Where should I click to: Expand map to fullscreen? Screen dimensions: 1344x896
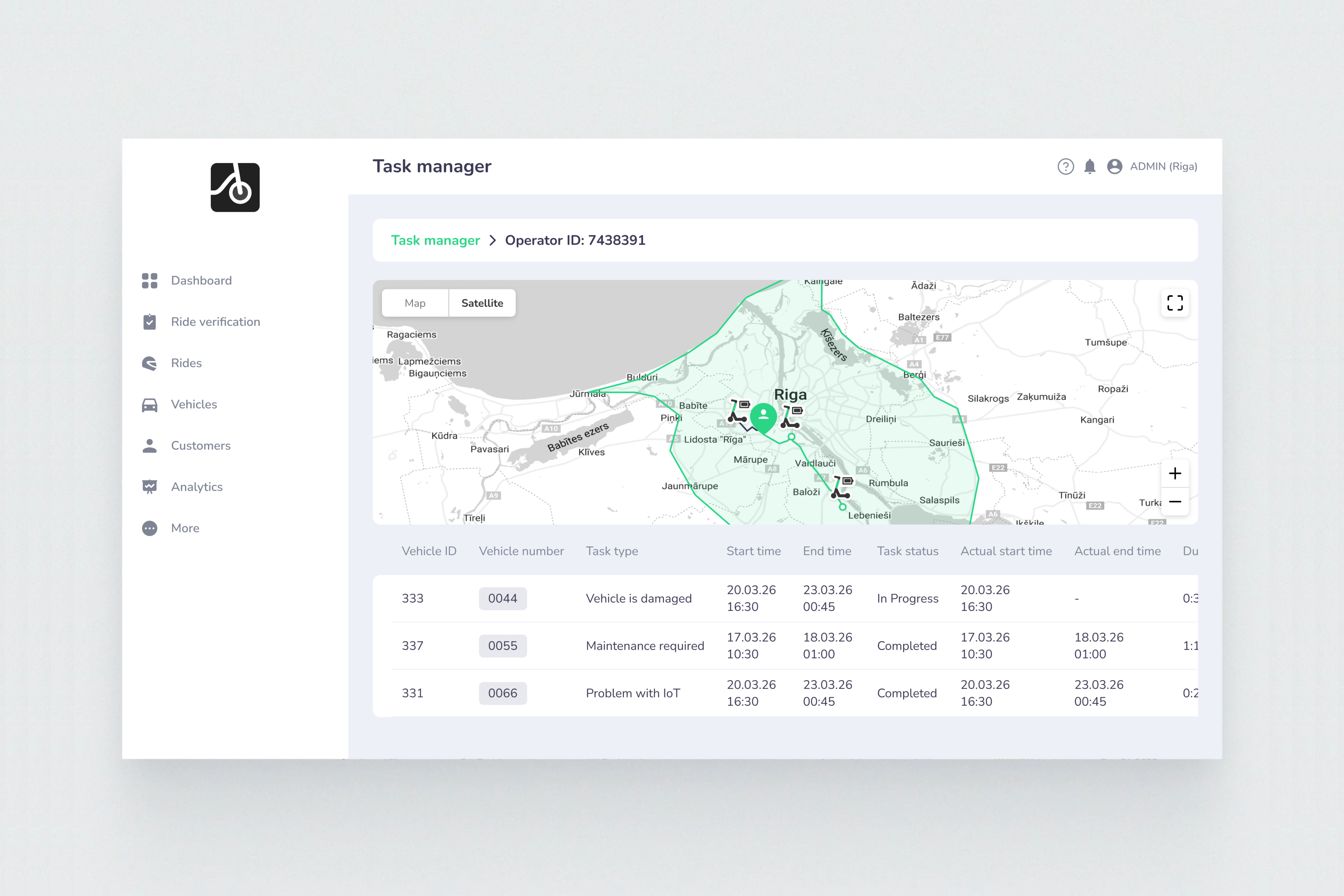pos(1175,303)
